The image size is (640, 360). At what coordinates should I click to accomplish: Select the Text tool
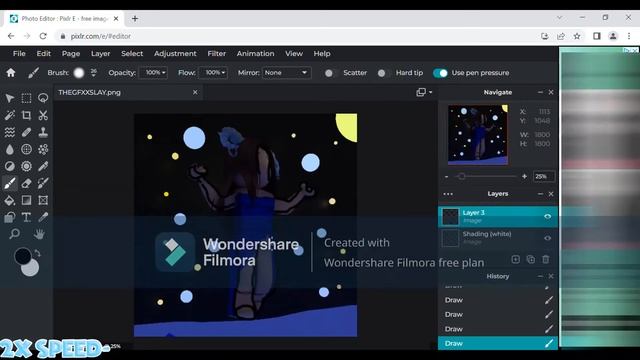click(26, 217)
